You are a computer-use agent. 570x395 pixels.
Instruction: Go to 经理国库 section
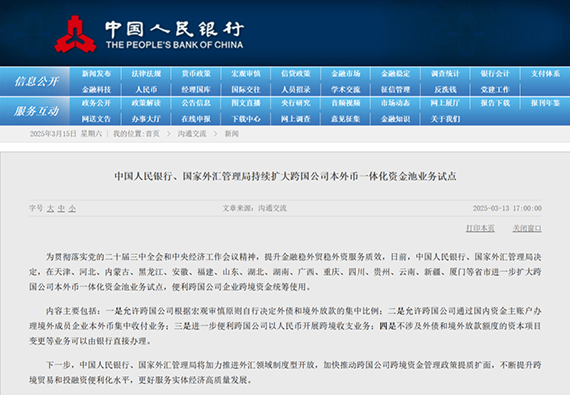tap(196, 89)
